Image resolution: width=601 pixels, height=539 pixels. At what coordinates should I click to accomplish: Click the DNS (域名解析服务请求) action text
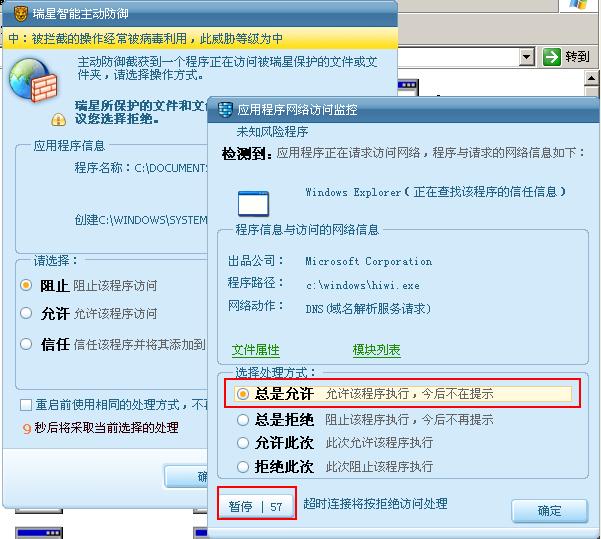pos(368,309)
